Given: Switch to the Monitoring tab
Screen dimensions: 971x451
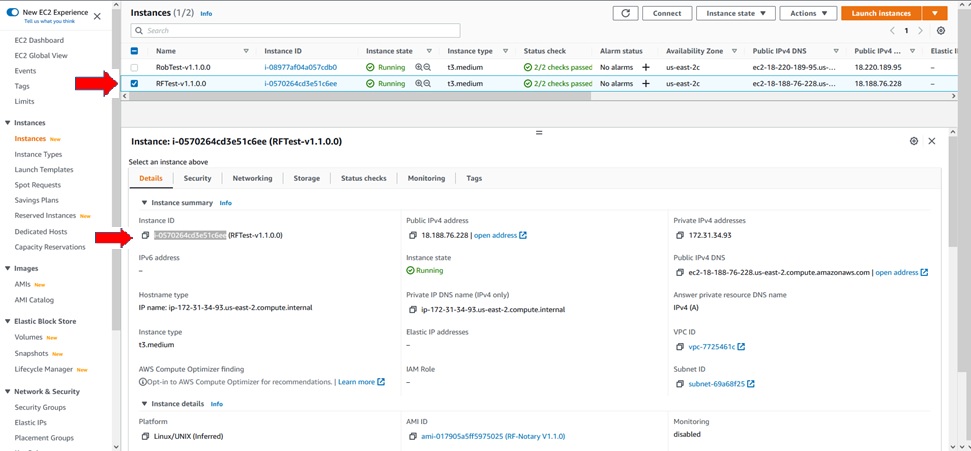Looking at the screenshot, I should point(426,178).
